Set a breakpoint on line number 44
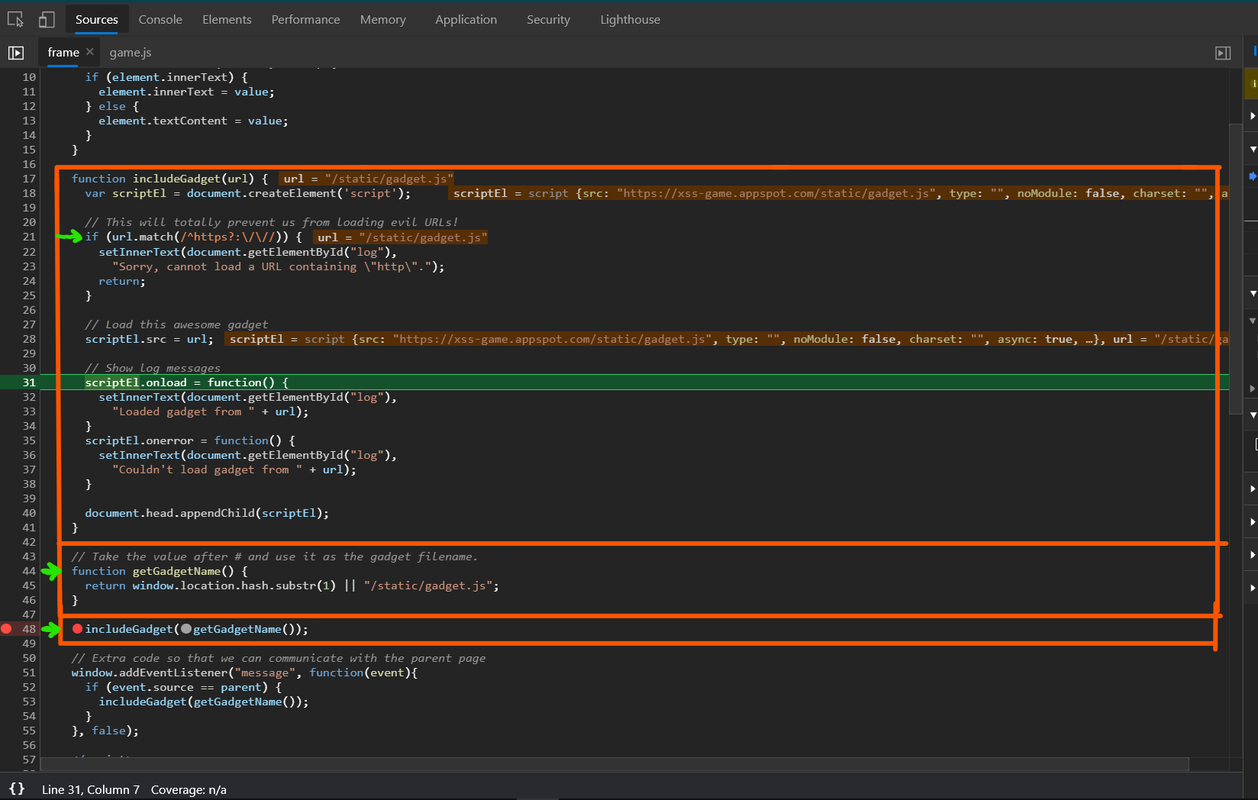 tap(29, 571)
